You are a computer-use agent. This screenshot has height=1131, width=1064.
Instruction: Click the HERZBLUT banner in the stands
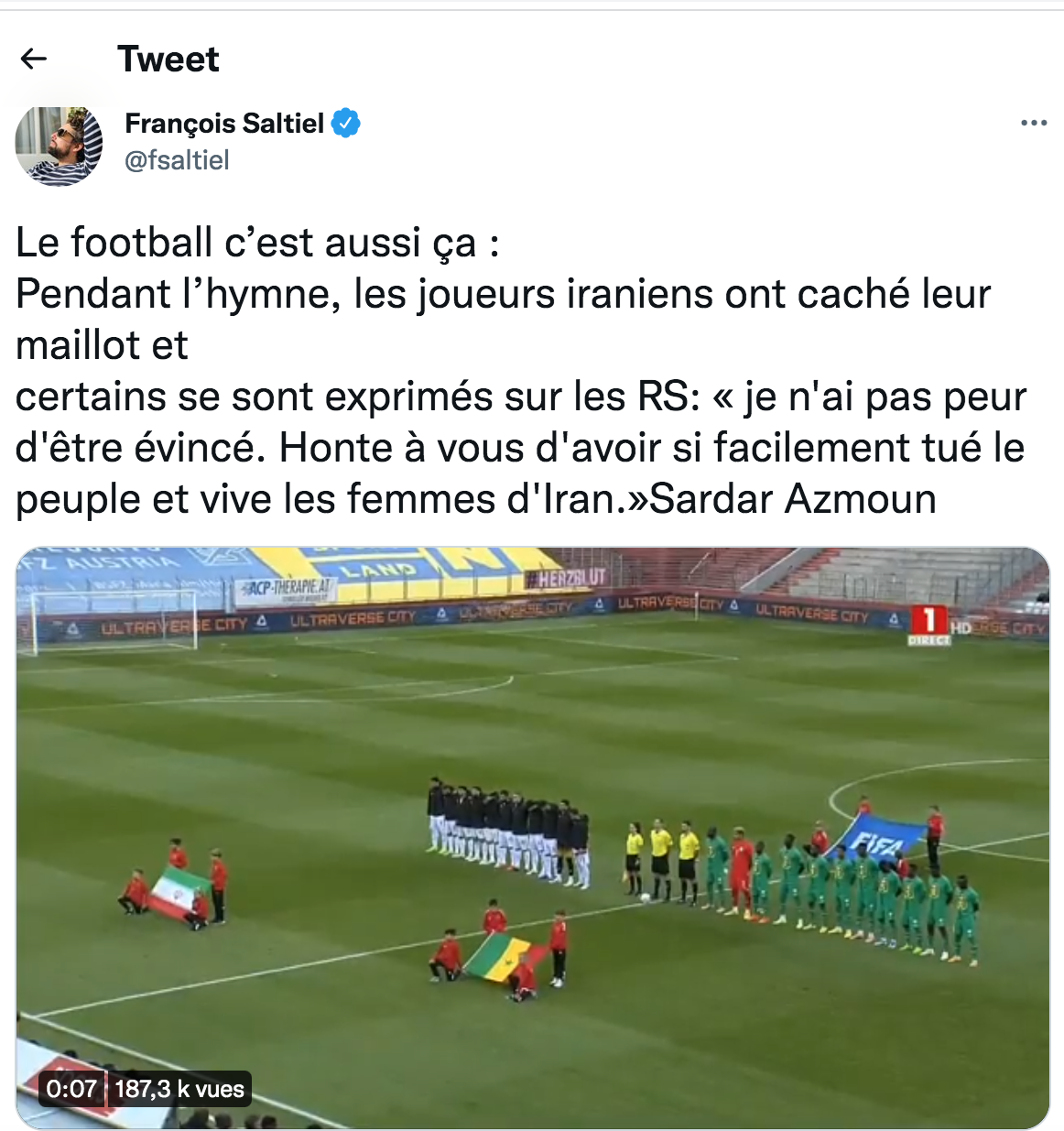point(566,578)
